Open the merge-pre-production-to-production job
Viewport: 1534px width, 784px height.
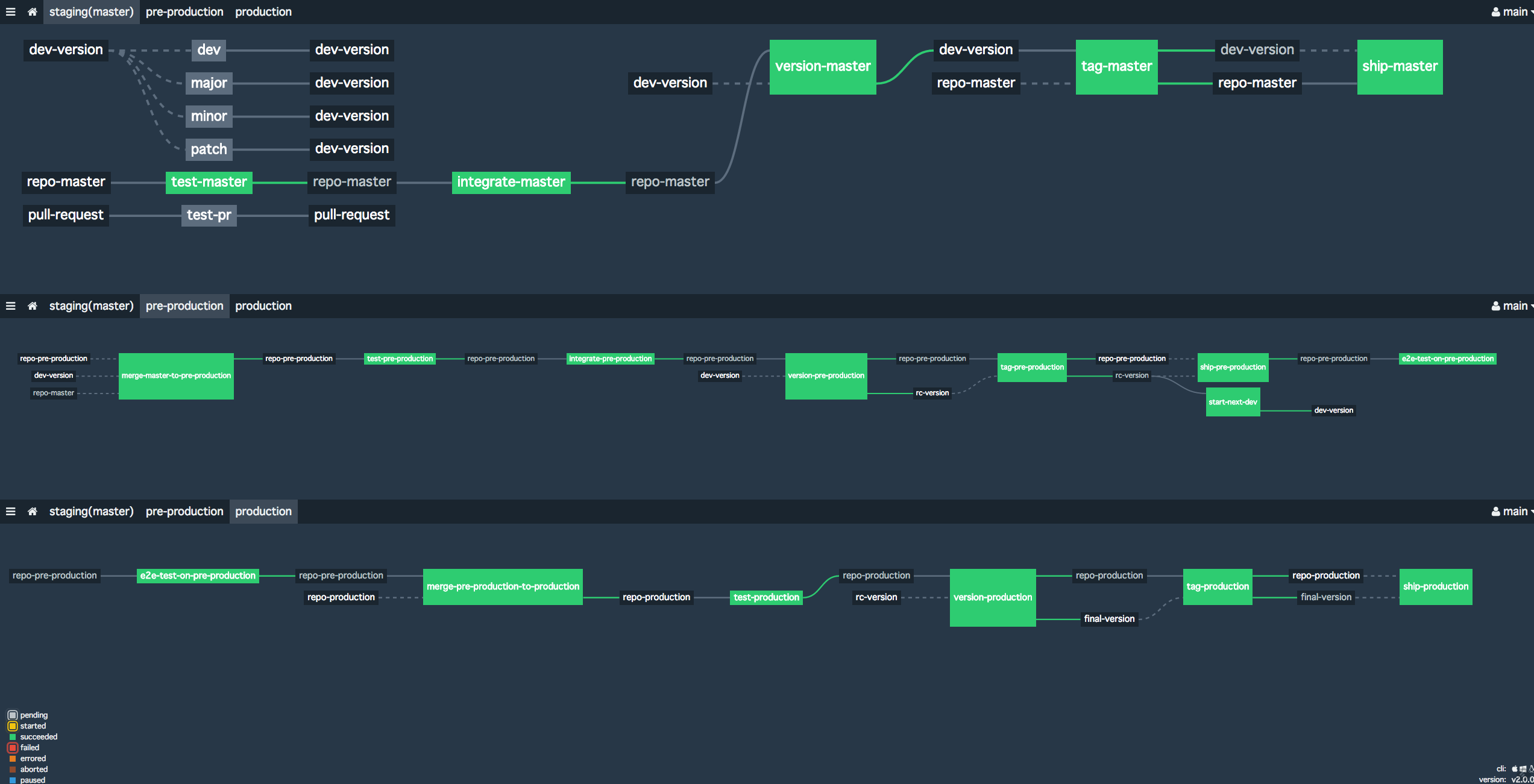(503, 586)
